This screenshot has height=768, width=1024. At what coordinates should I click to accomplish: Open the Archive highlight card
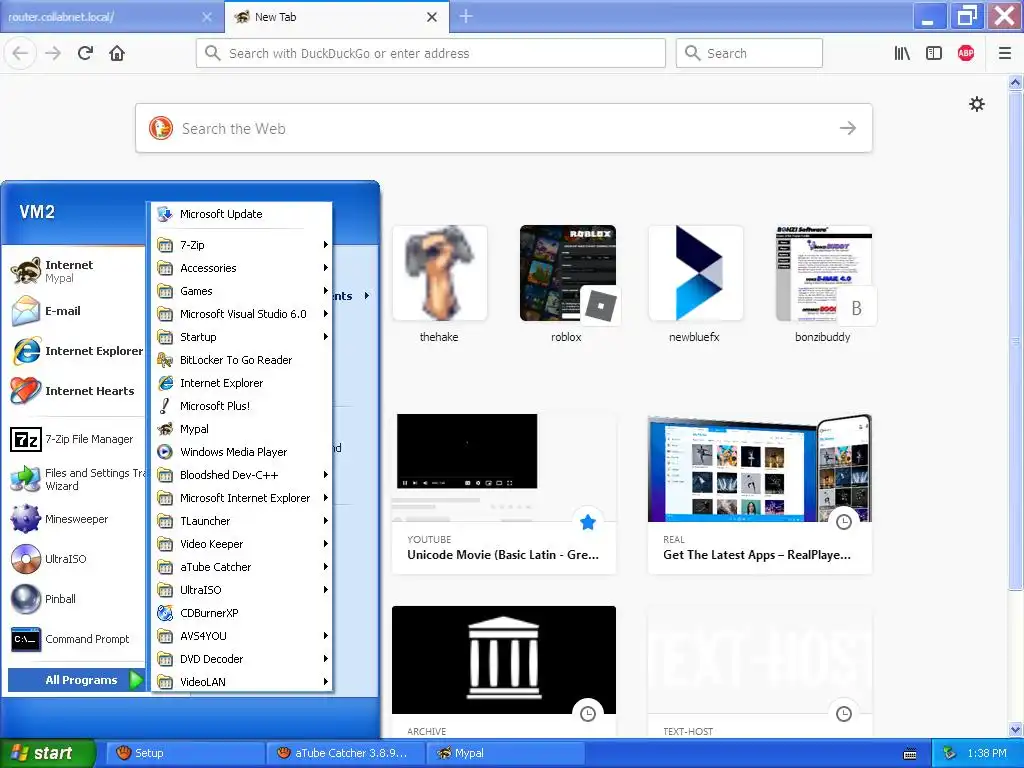point(504,671)
